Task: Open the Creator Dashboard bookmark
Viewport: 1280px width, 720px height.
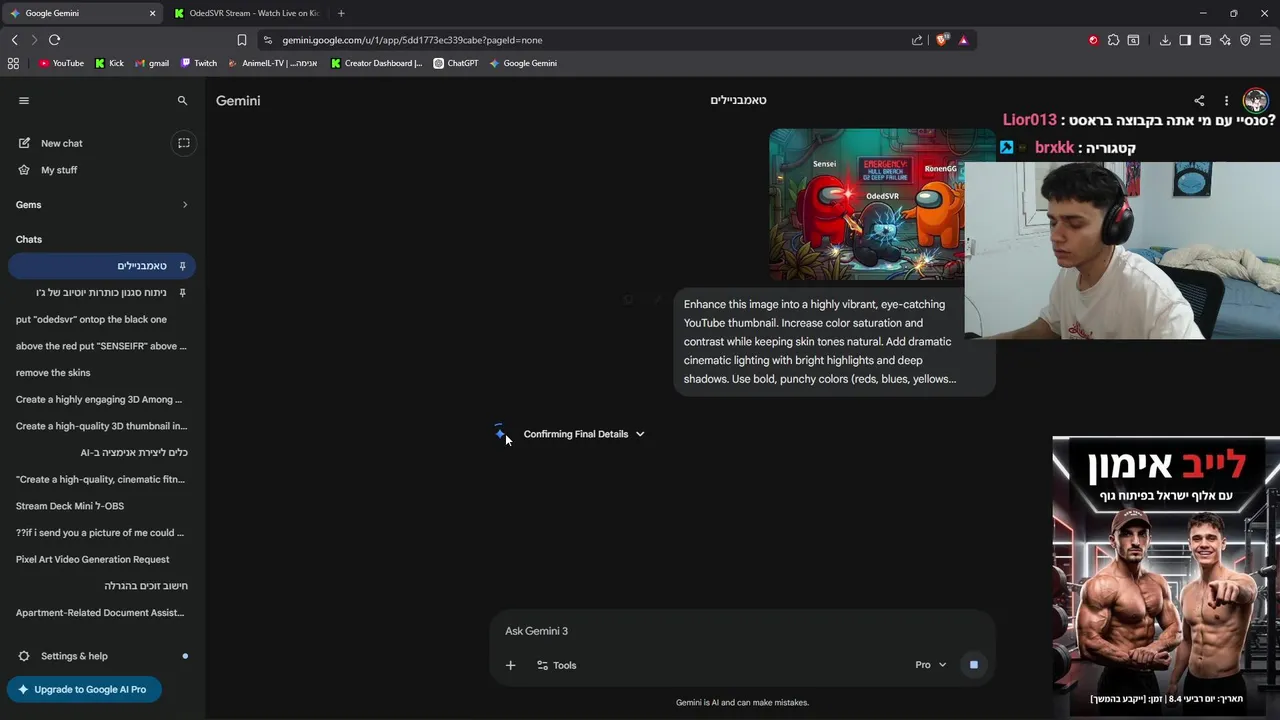Action: pos(377,63)
